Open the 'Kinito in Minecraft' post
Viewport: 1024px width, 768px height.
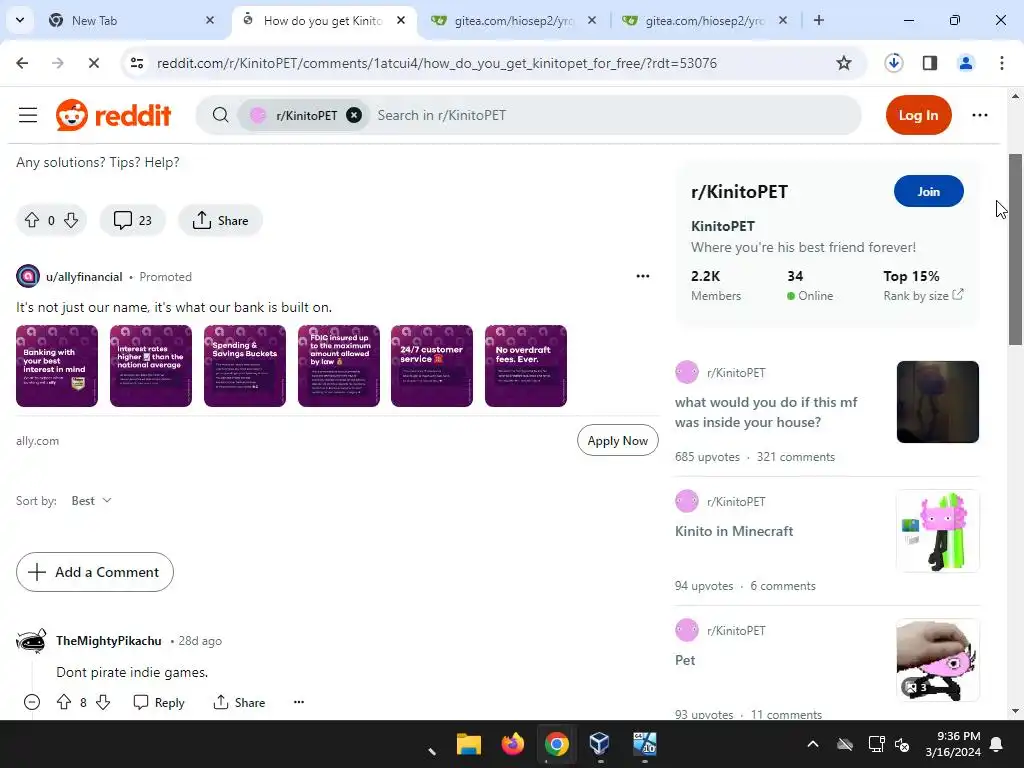coord(734,531)
